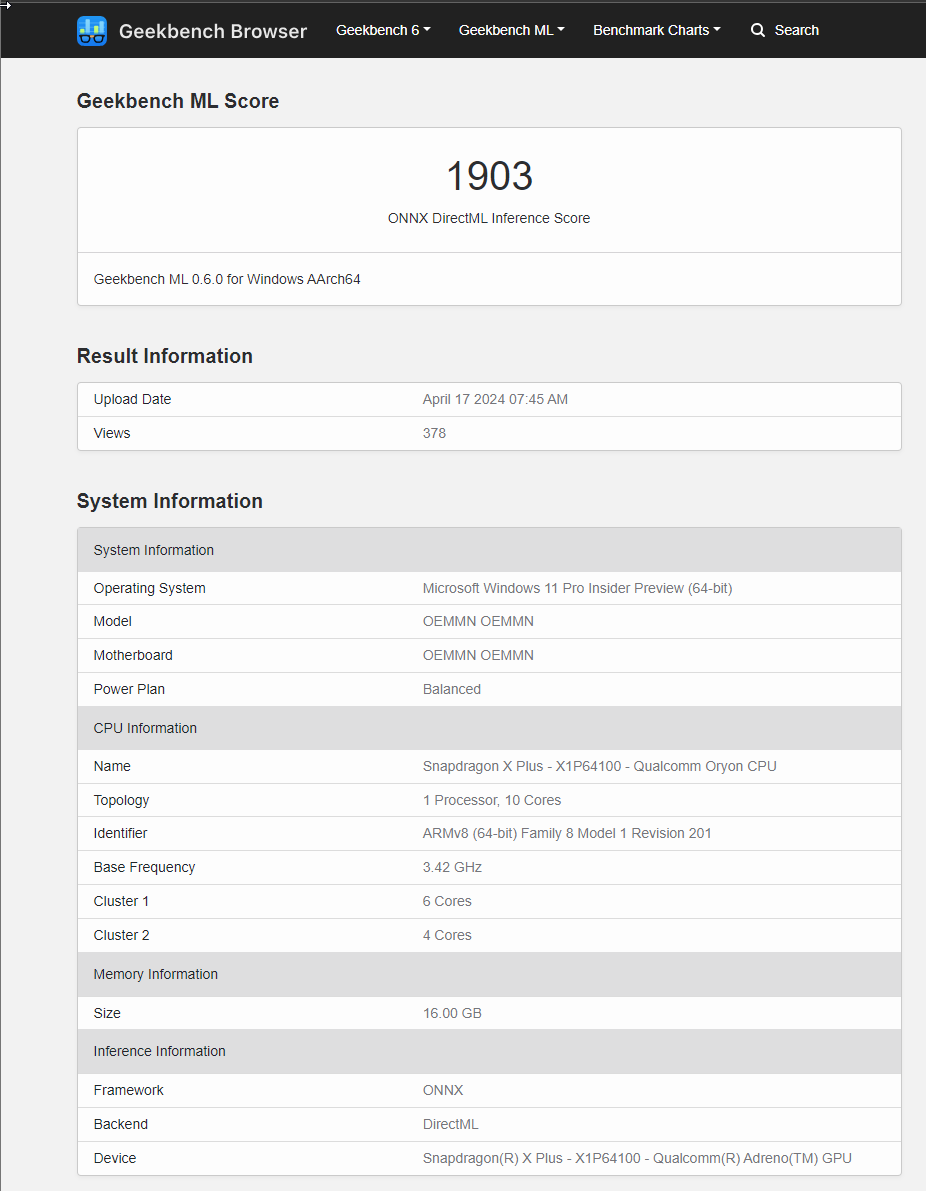Select the Upload Date value April 17 2024

point(495,399)
